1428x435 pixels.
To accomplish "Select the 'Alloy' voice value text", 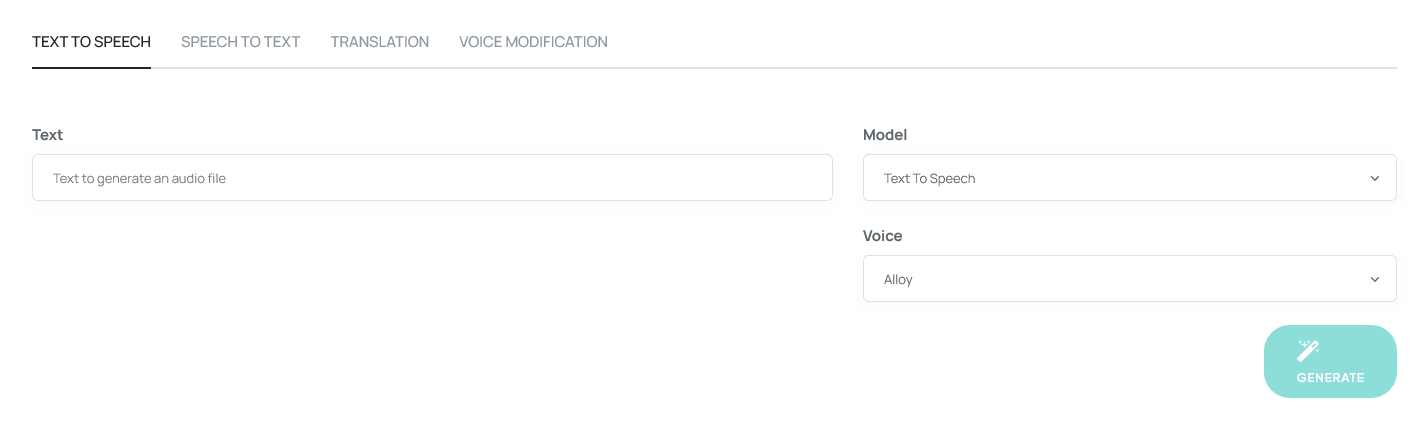I will [898, 280].
